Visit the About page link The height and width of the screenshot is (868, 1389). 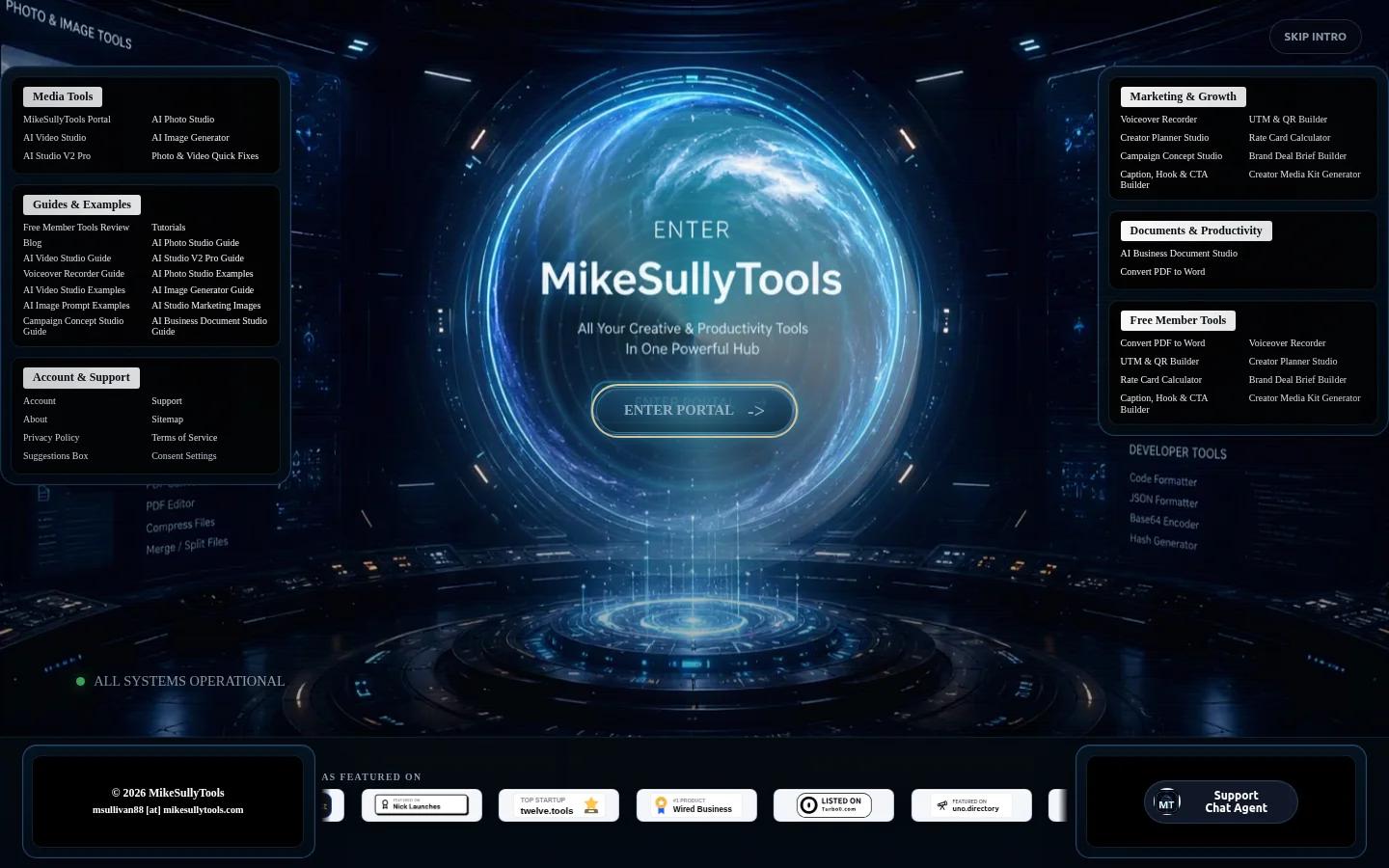pyautogui.click(x=35, y=420)
